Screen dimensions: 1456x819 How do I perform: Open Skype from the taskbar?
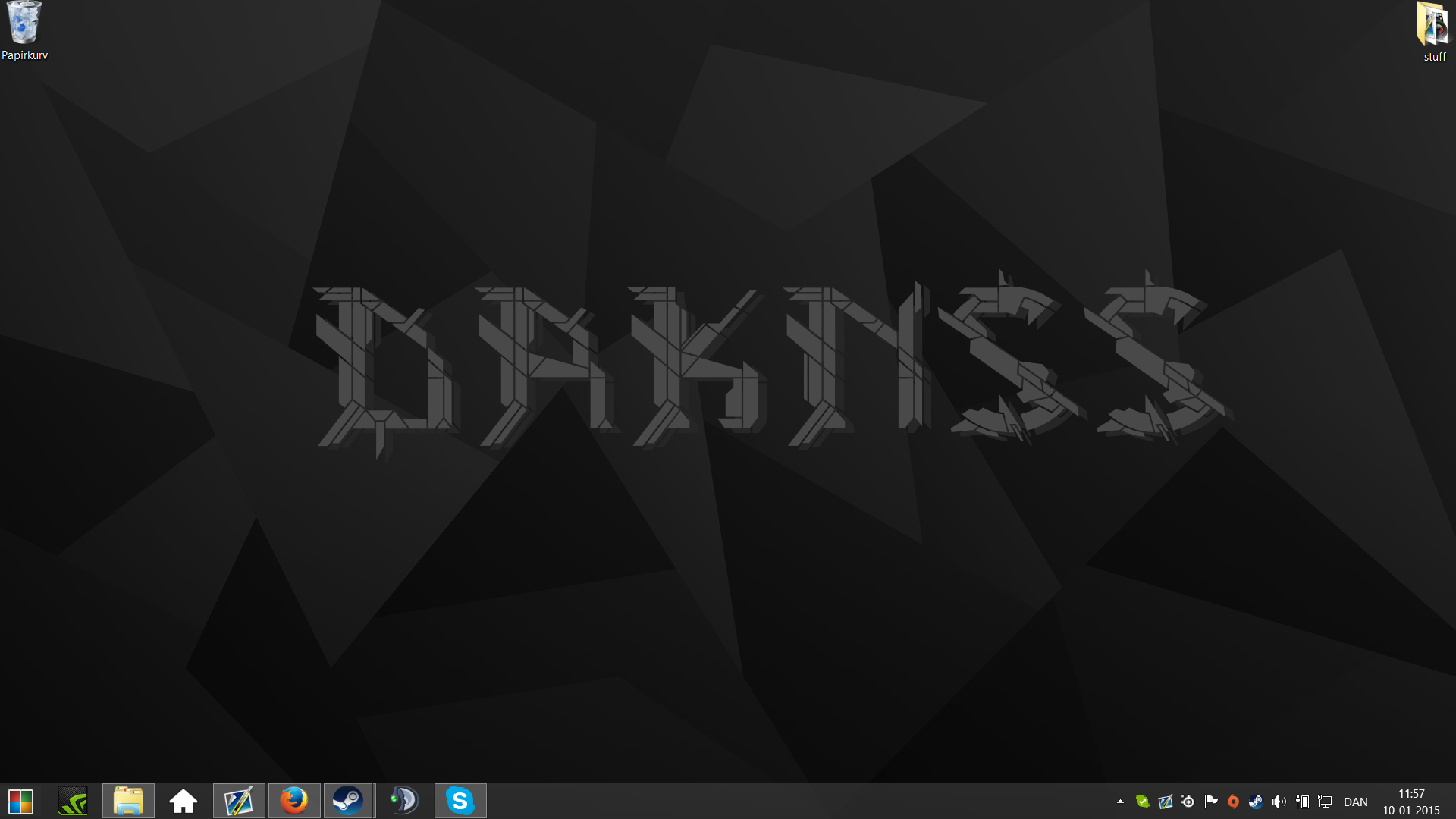460,801
